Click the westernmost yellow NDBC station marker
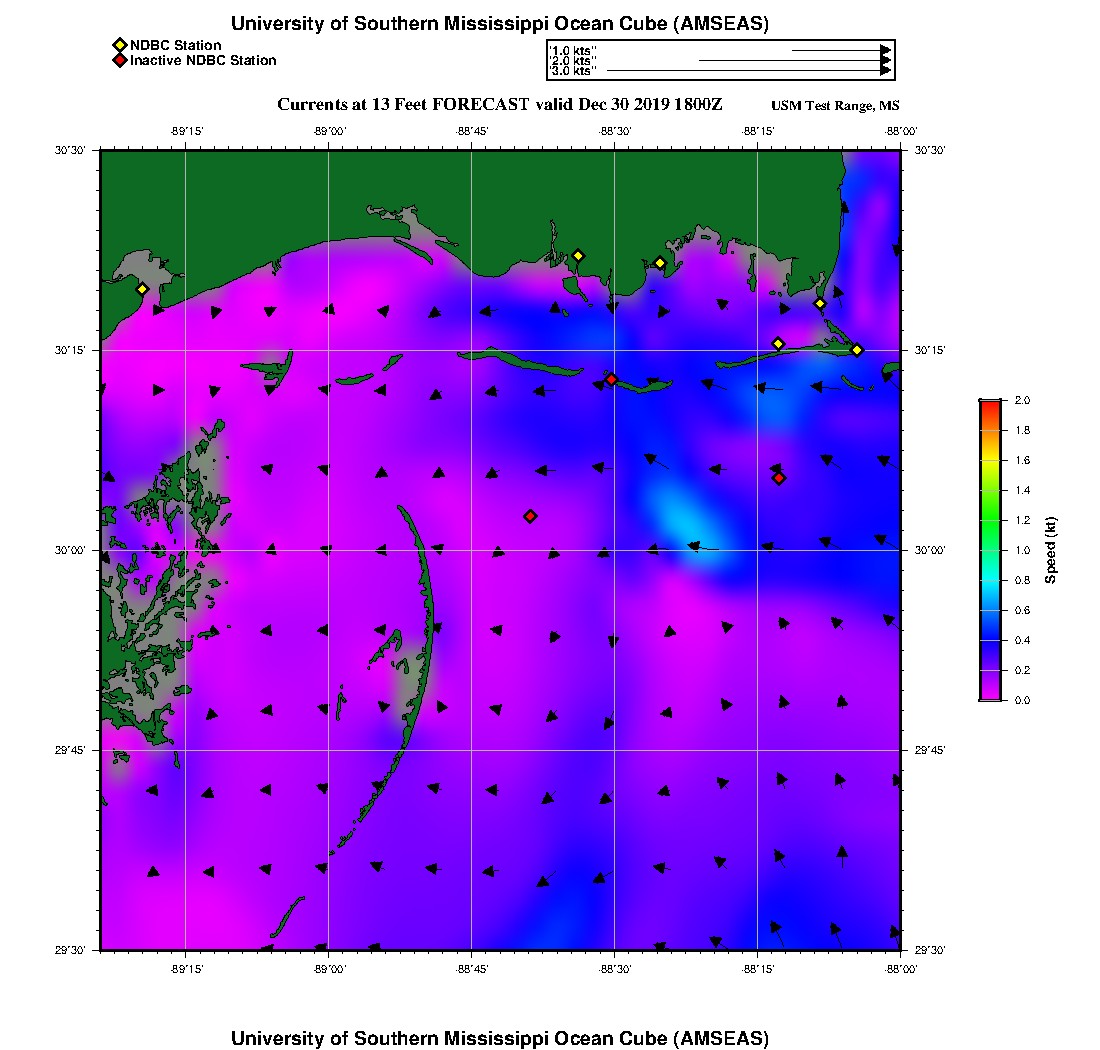 [142, 289]
